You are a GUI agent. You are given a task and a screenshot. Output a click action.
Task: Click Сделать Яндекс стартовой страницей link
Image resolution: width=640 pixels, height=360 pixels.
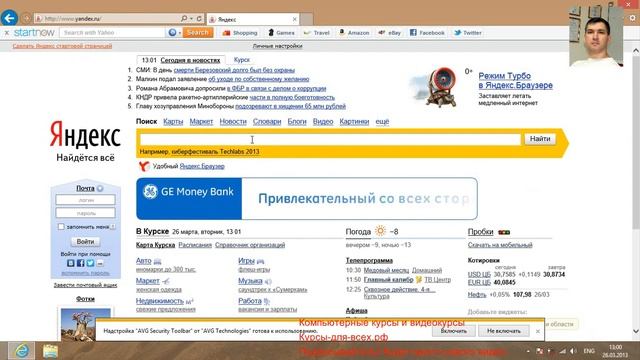[62, 46]
